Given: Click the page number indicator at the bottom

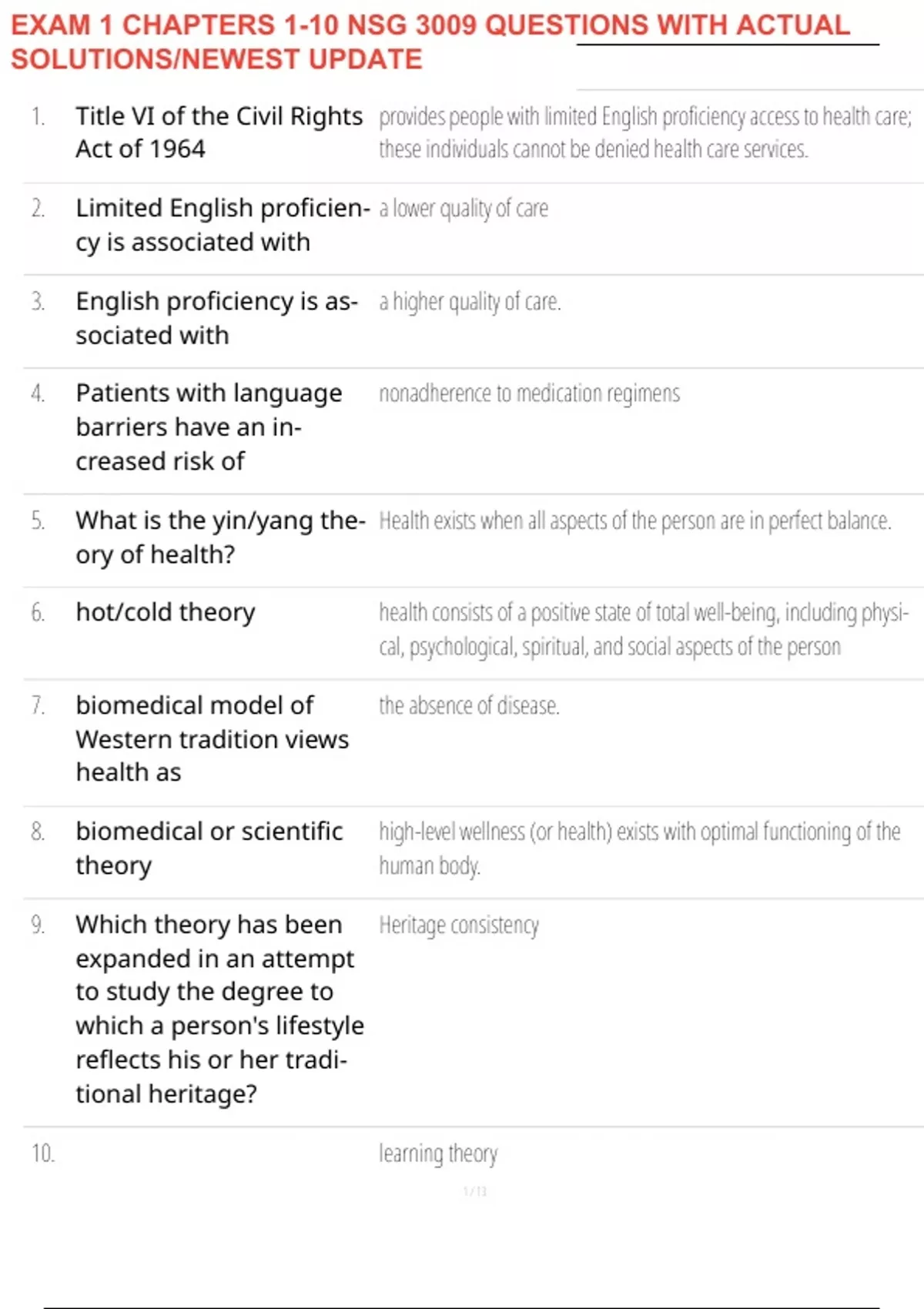Looking at the screenshot, I should pyautogui.click(x=475, y=1191).
